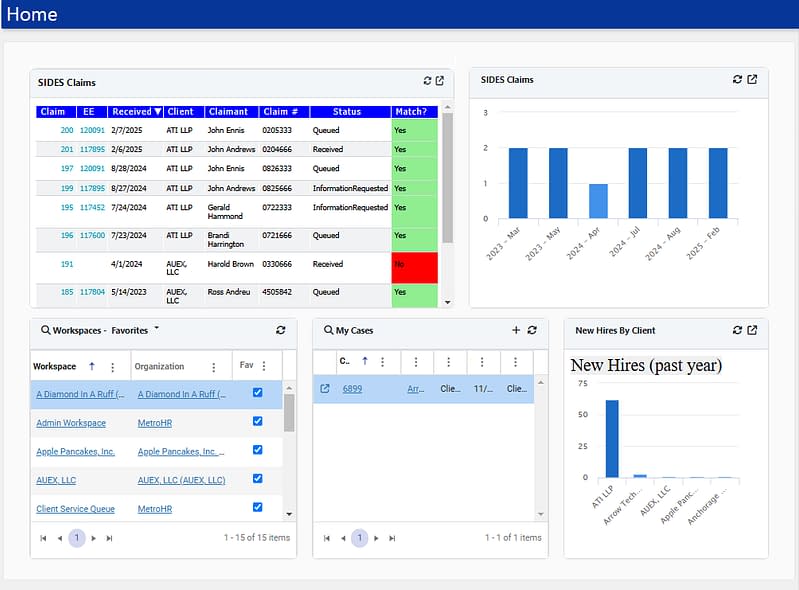Image resolution: width=799 pixels, height=590 pixels.
Task: Add a new case in My Cases
Action: click(516, 330)
